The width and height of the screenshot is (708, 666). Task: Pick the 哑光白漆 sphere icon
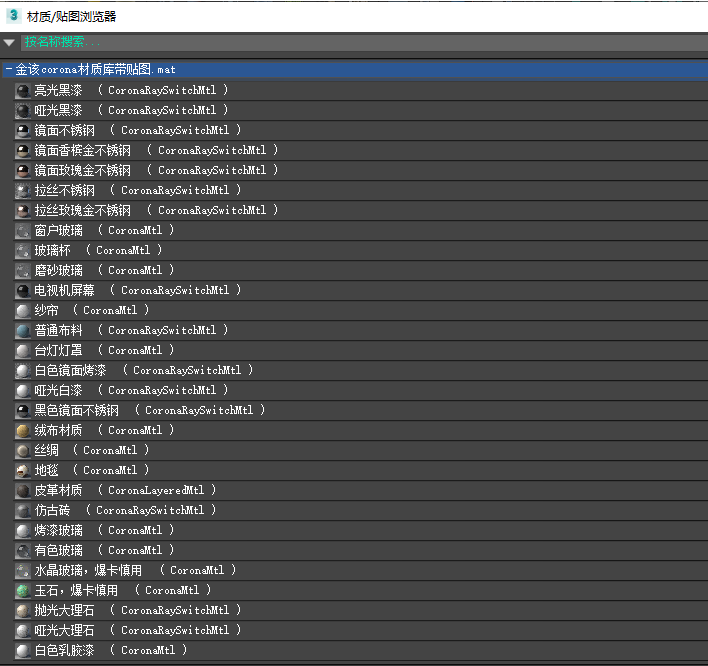(23, 391)
